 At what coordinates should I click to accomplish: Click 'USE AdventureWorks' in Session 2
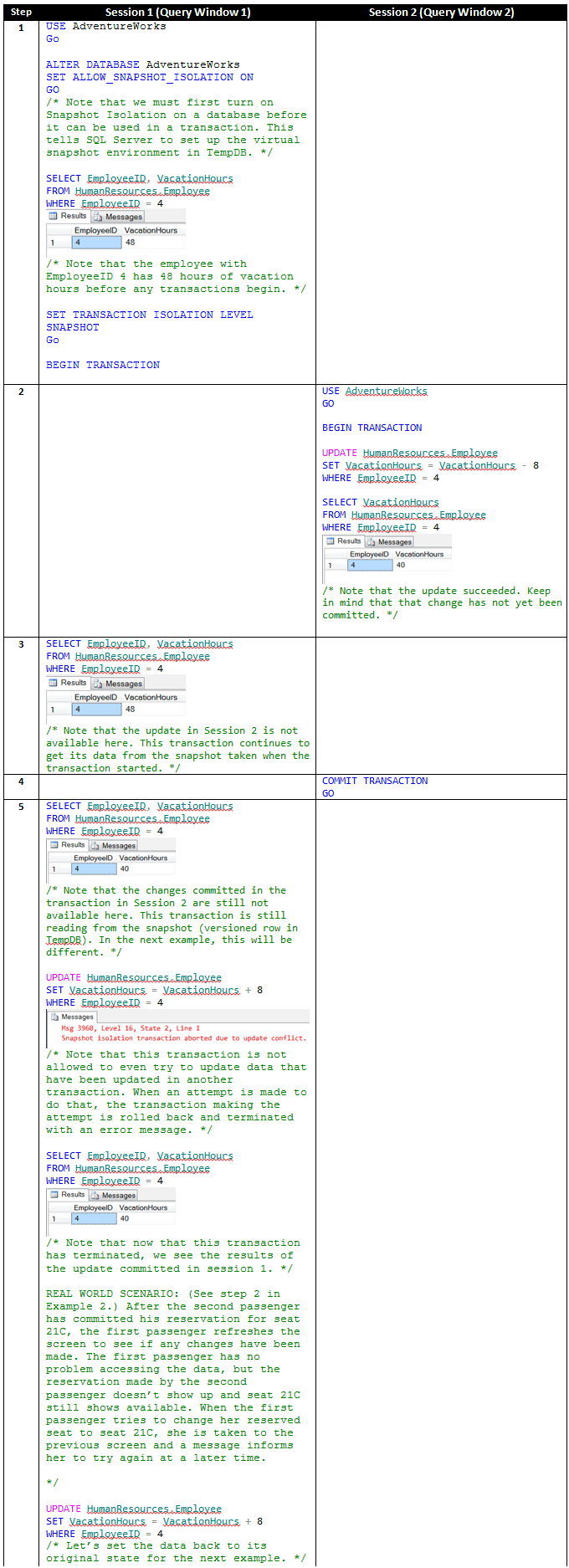pyautogui.click(x=375, y=391)
